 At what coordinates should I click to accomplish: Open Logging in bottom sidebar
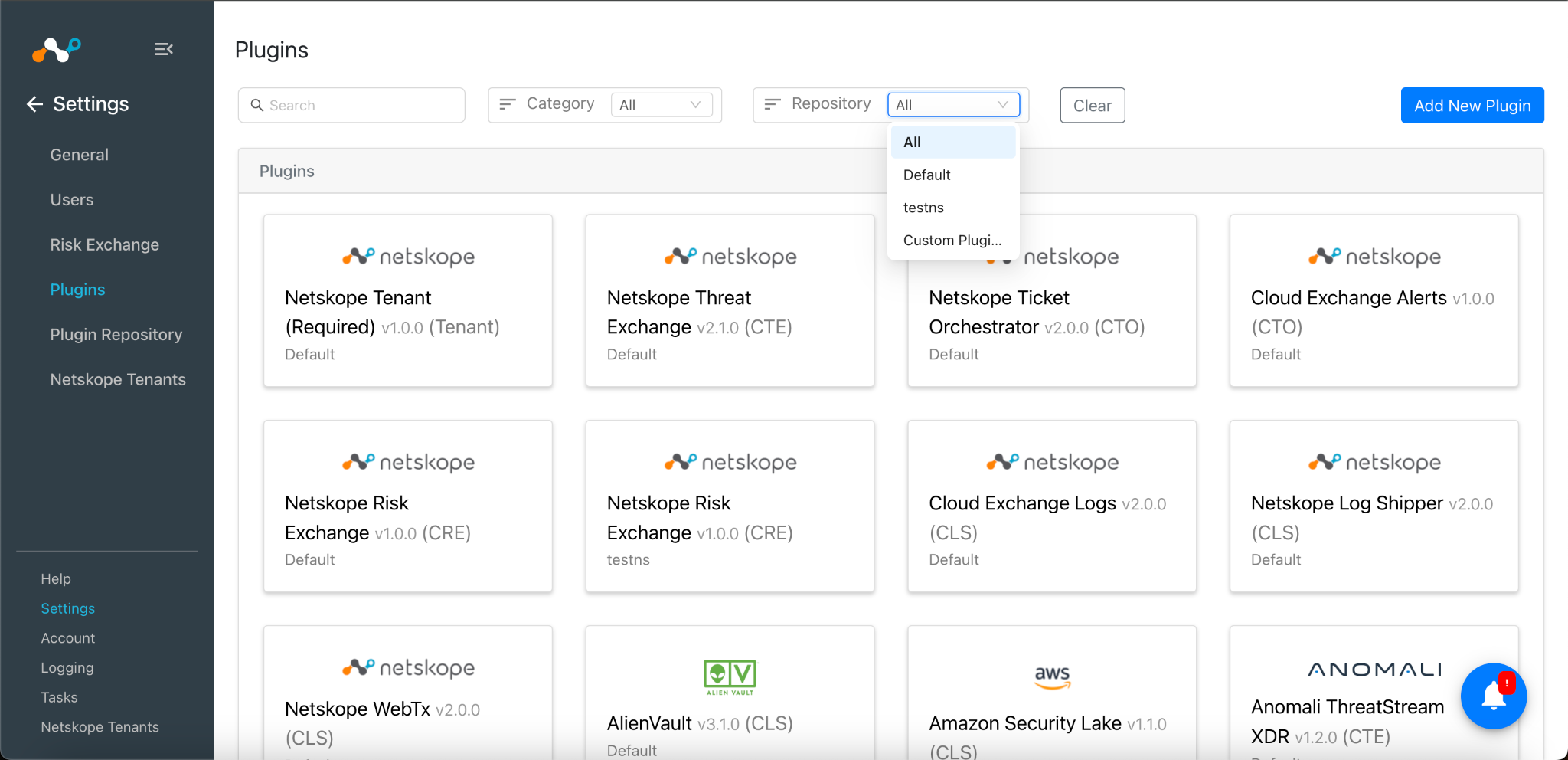click(x=67, y=668)
